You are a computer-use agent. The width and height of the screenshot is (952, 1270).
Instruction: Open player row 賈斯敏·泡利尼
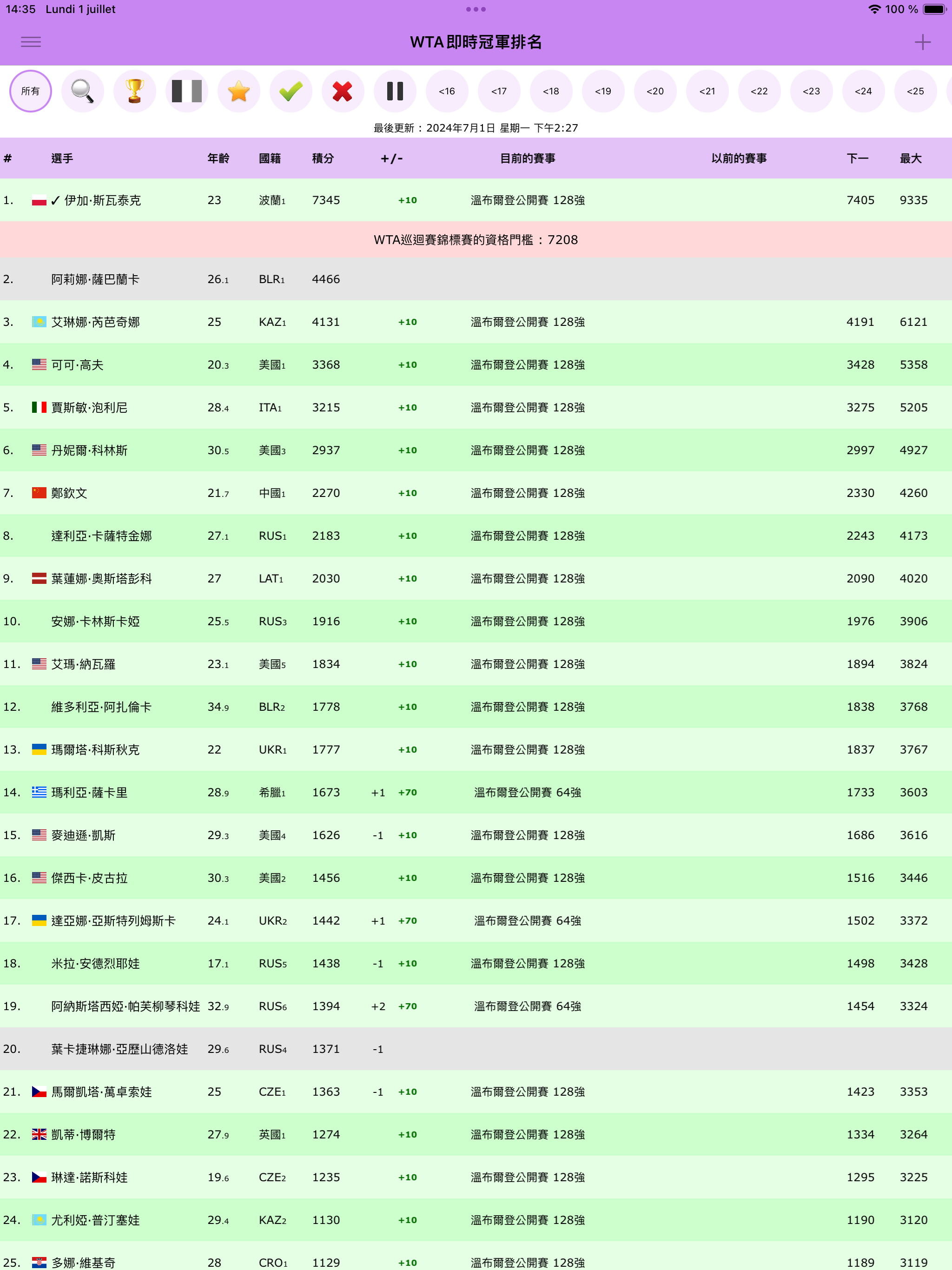coord(476,408)
